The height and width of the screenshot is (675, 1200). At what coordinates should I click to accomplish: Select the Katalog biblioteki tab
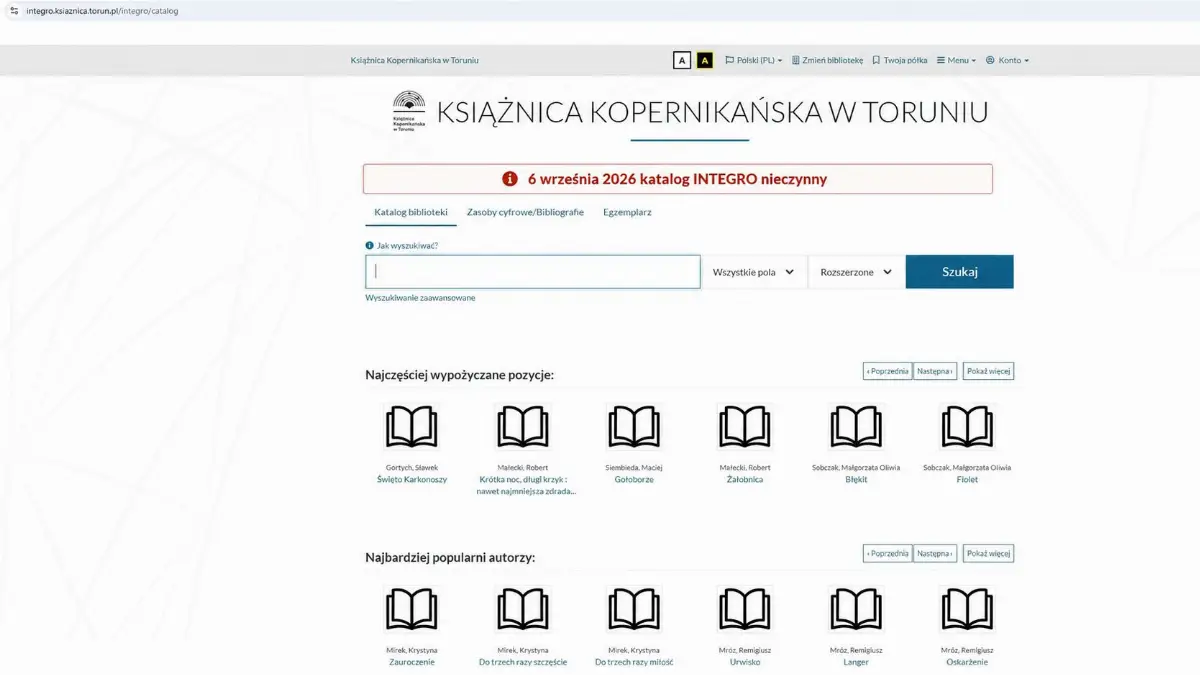pyautogui.click(x=411, y=212)
